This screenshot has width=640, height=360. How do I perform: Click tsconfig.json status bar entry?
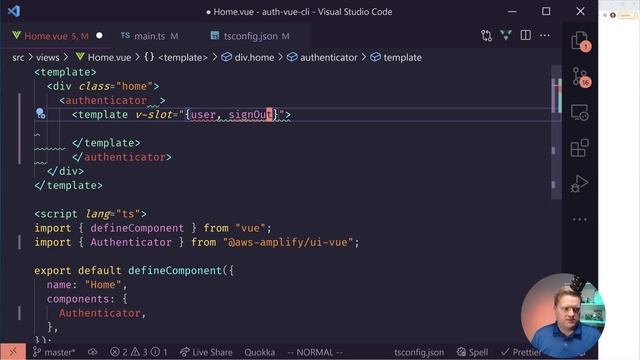419,352
